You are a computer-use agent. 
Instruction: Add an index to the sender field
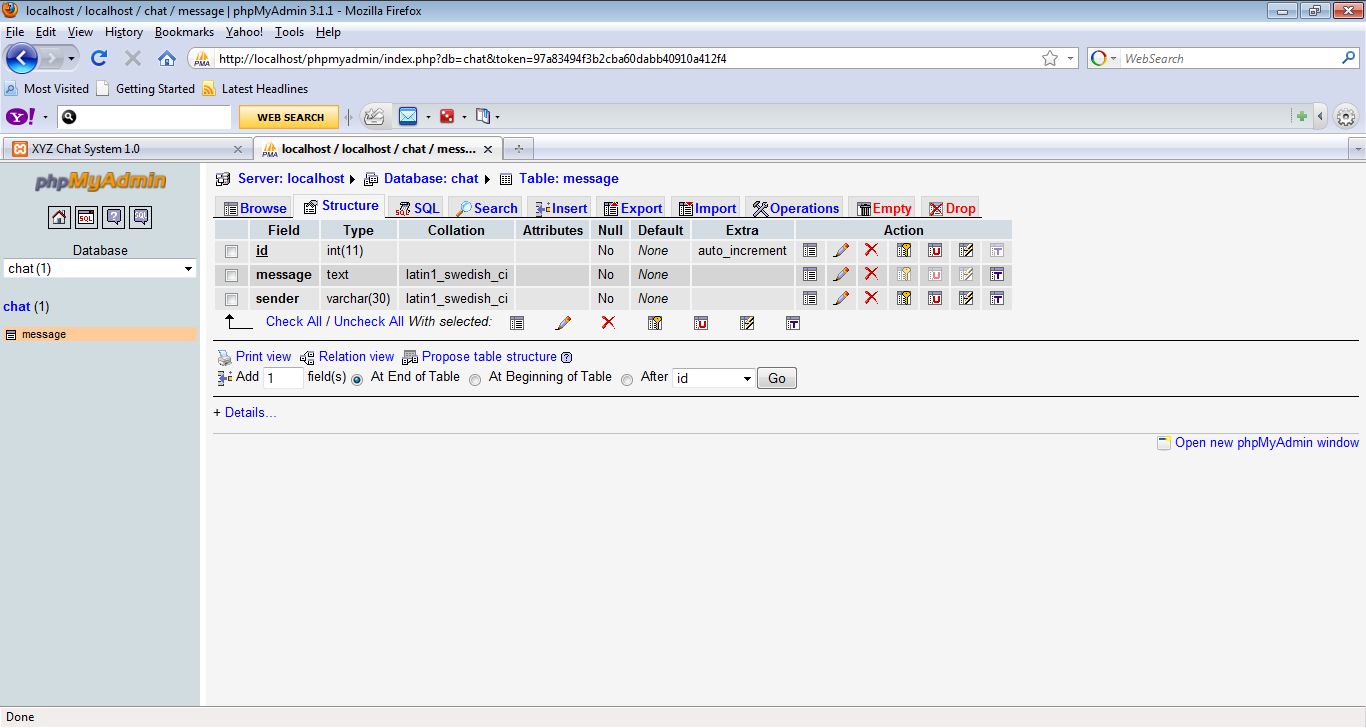965,298
